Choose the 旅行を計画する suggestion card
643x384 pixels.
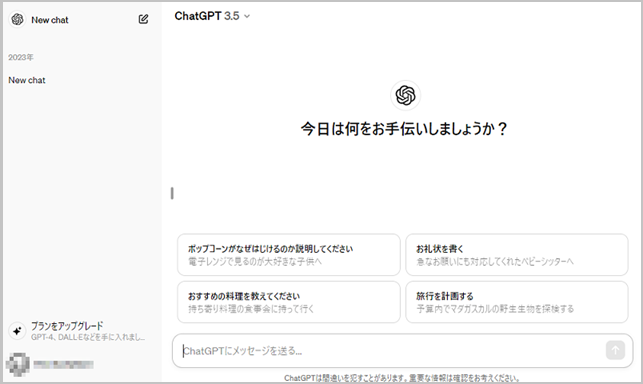click(x=517, y=302)
